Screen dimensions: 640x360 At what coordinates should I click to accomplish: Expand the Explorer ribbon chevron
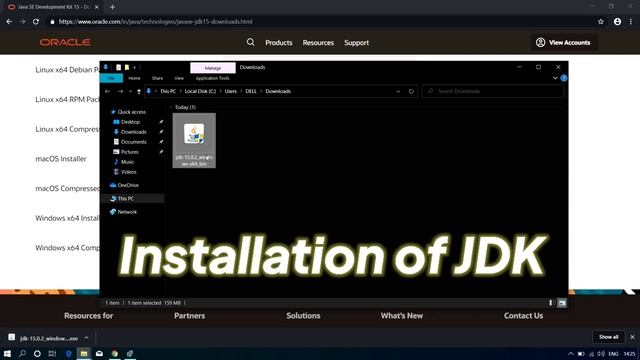[x=555, y=78]
